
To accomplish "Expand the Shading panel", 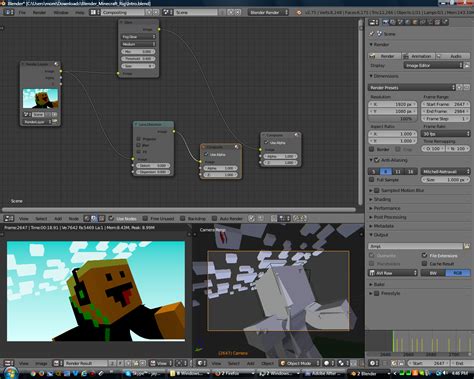I will coord(382,199).
